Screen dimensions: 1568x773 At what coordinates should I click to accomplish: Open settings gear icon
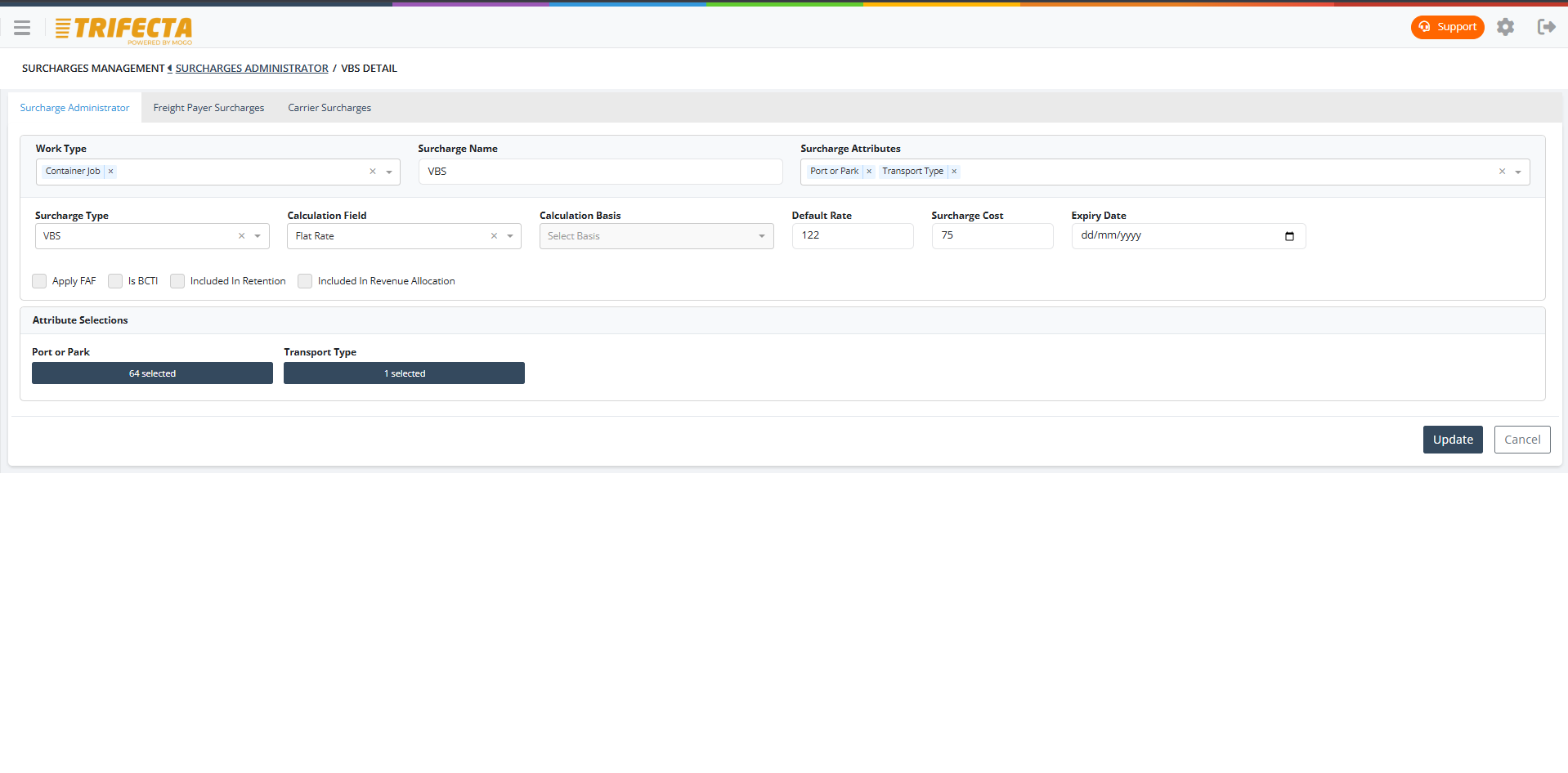click(1505, 27)
